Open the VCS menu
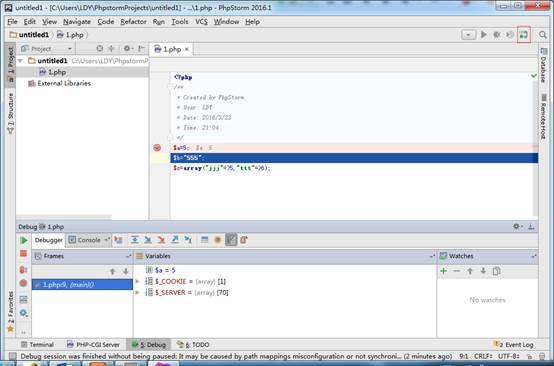Image resolution: width=554 pixels, height=366 pixels. tap(201, 22)
